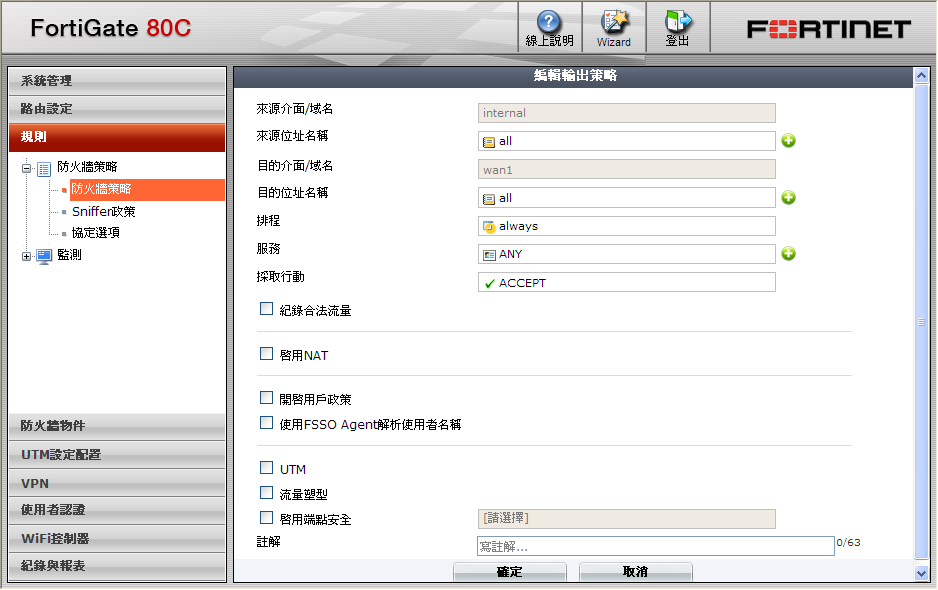The height and width of the screenshot is (590, 938).
Task: Enable the 啓用NAT checkbox
Action: click(266, 354)
